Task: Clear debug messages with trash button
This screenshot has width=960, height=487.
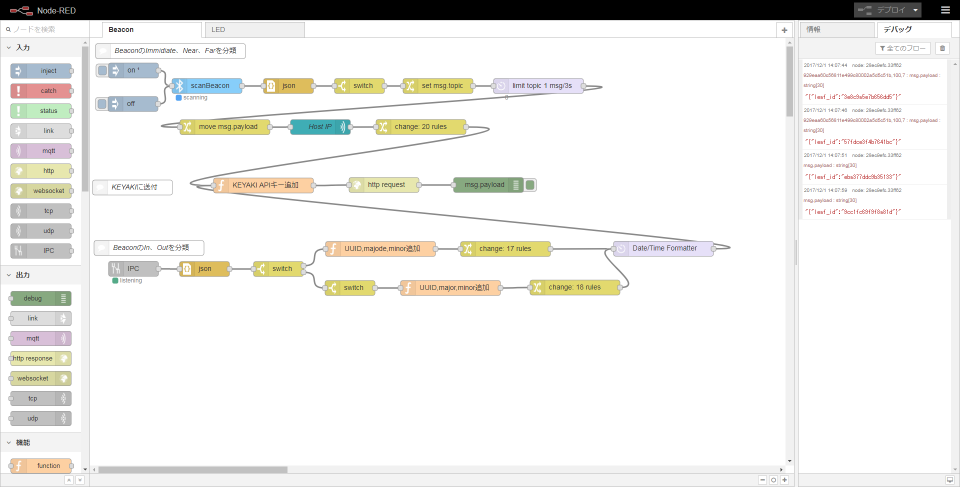Action: (x=943, y=48)
